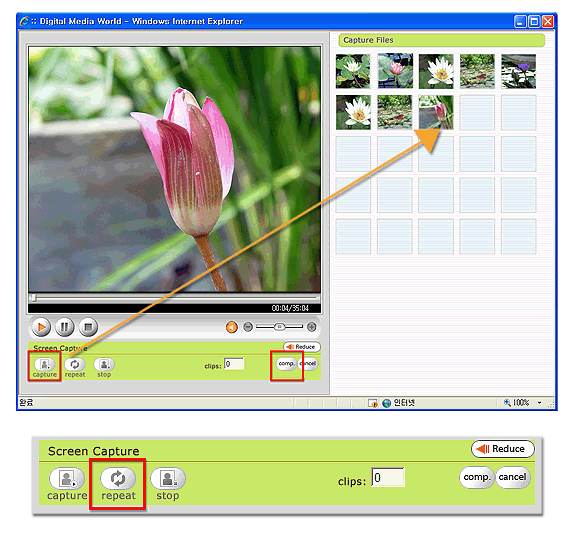Click the clips number field below the player
This screenshot has width=572, height=550.
pyautogui.click(x=234, y=364)
